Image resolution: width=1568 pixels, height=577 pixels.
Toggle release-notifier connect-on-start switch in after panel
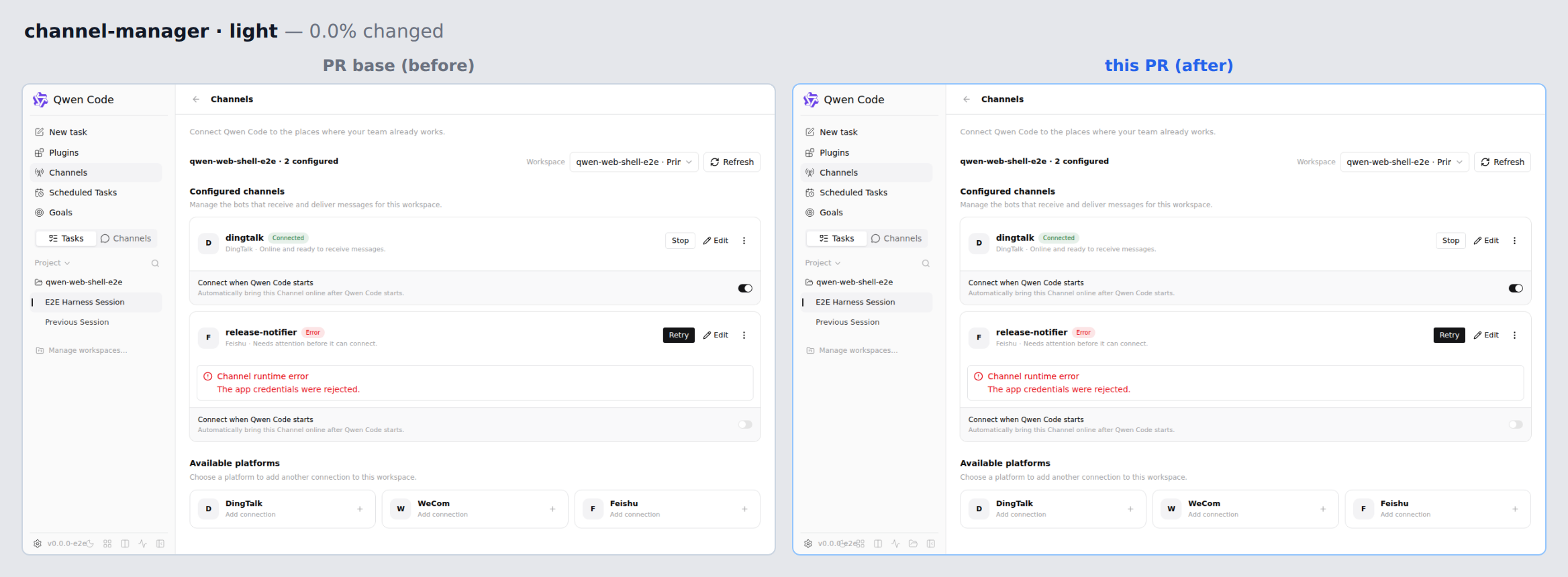coord(1516,425)
